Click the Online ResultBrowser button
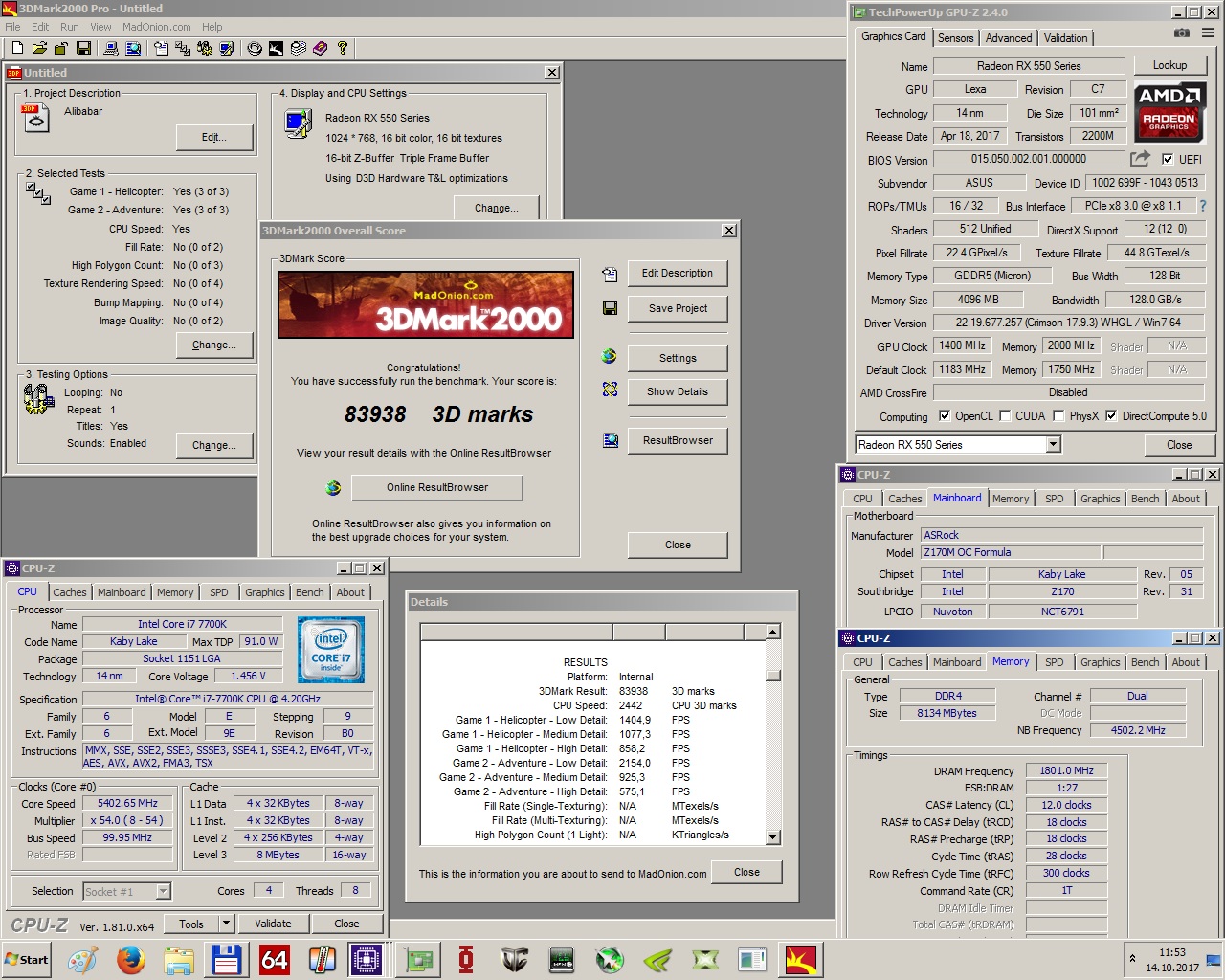This screenshot has height=980, width=1225. tap(437, 487)
